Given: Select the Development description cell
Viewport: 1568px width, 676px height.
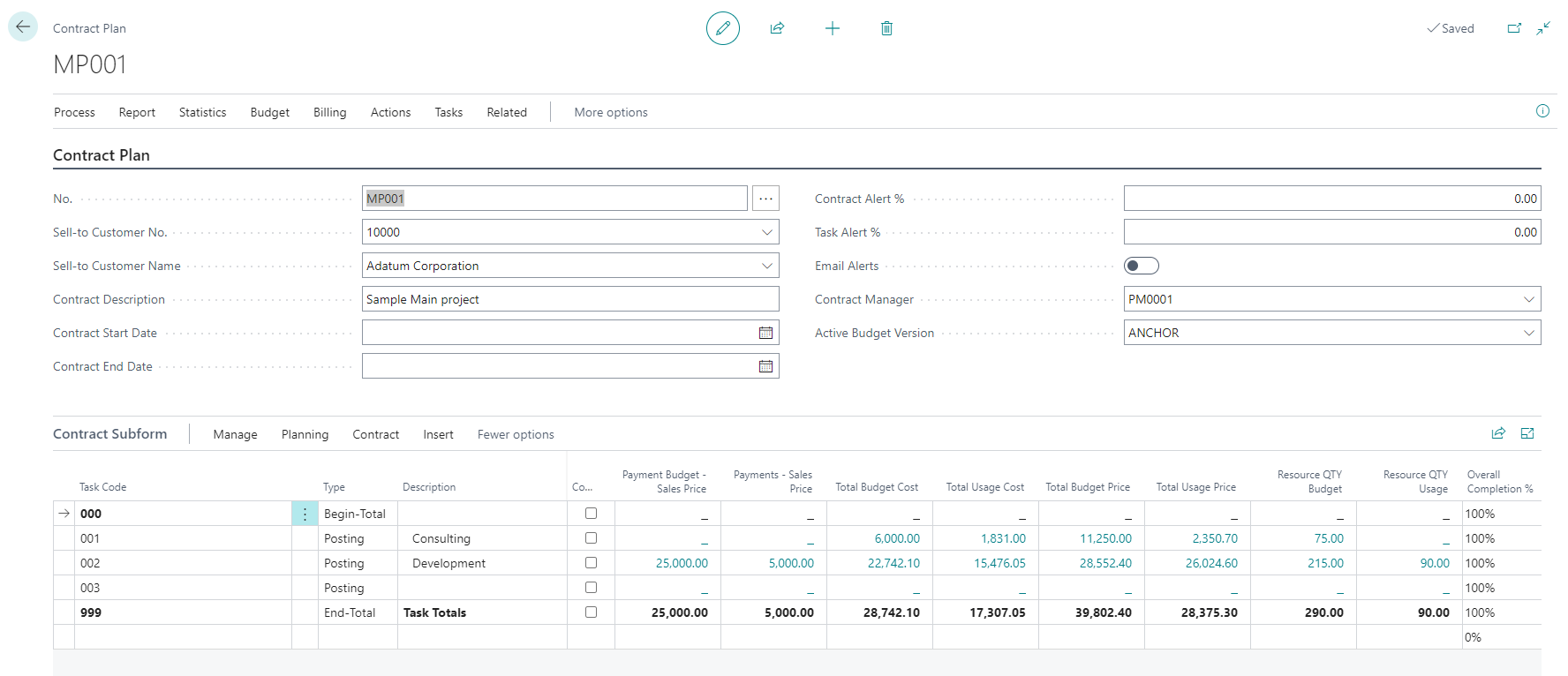Looking at the screenshot, I should point(482,563).
